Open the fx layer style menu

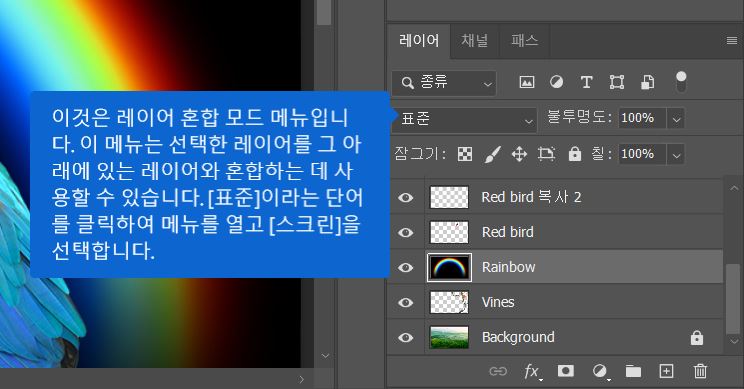click(532, 371)
